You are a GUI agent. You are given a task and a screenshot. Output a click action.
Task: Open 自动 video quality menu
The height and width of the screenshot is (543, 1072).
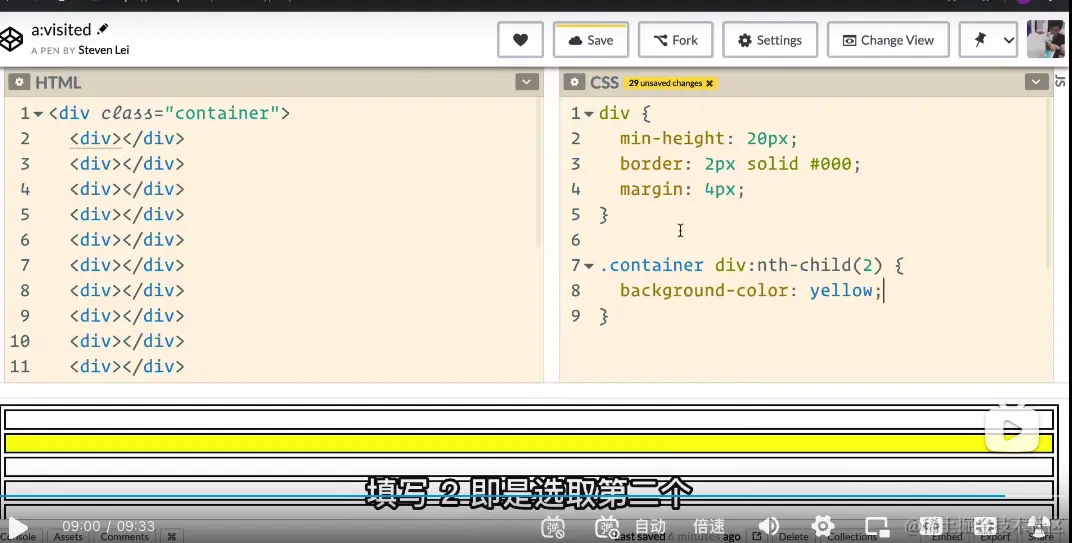(650, 526)
